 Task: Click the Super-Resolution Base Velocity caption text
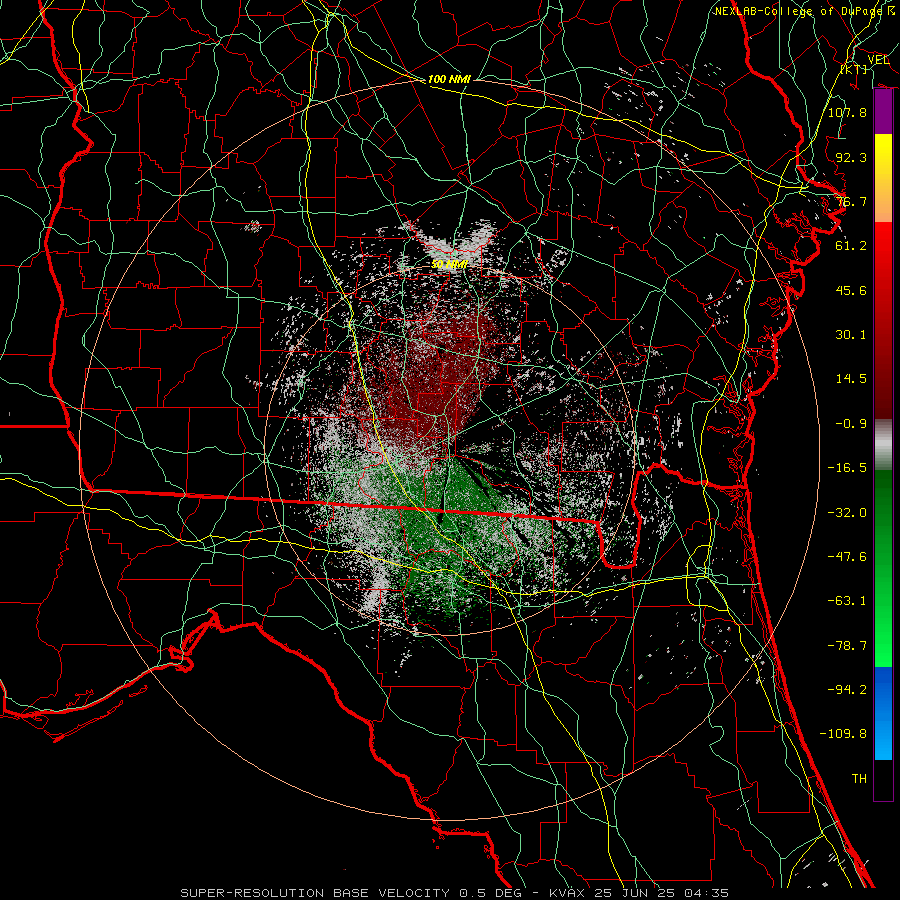tap(454, 893)
